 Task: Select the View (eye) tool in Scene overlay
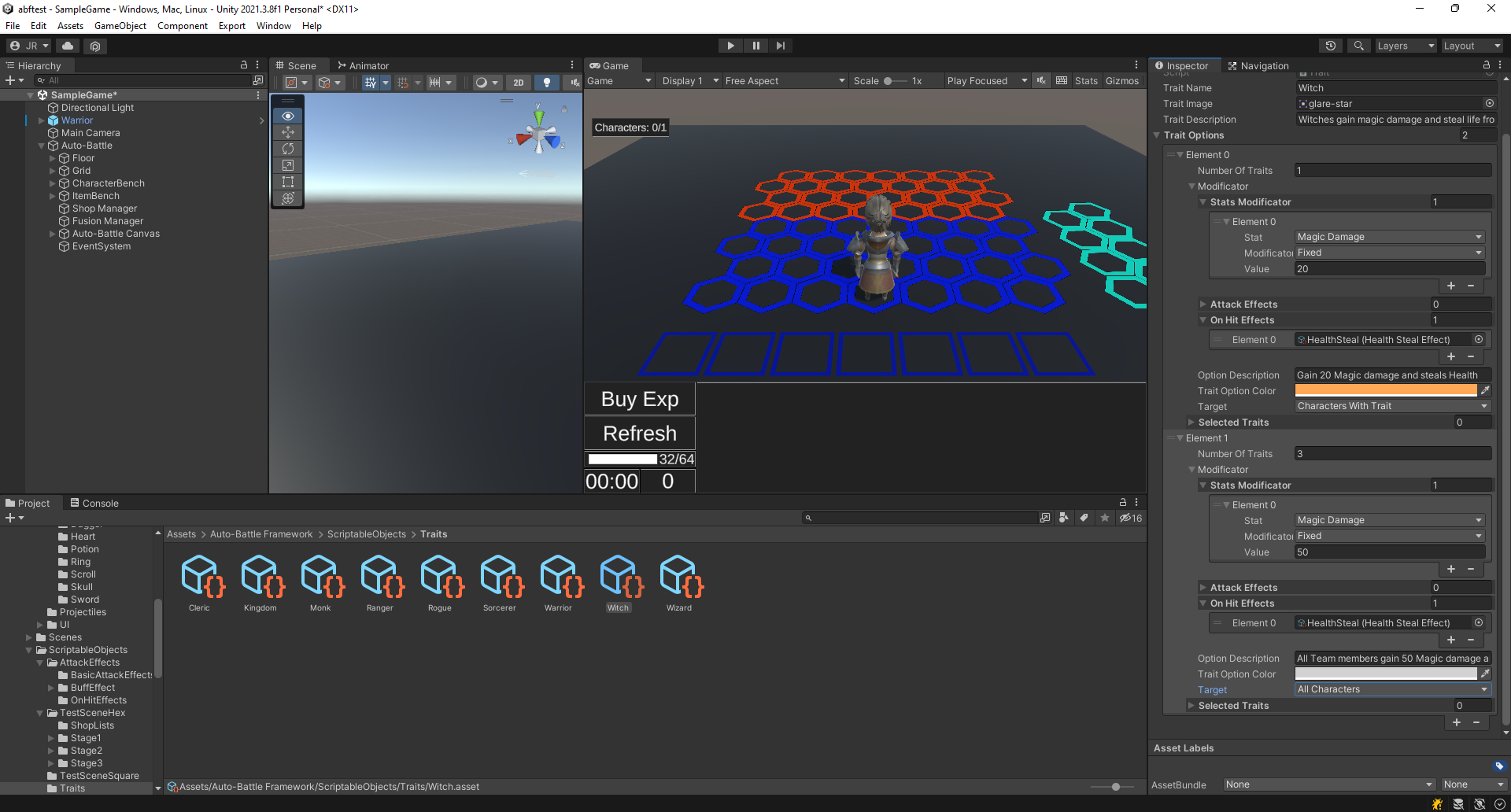point(288,116)
